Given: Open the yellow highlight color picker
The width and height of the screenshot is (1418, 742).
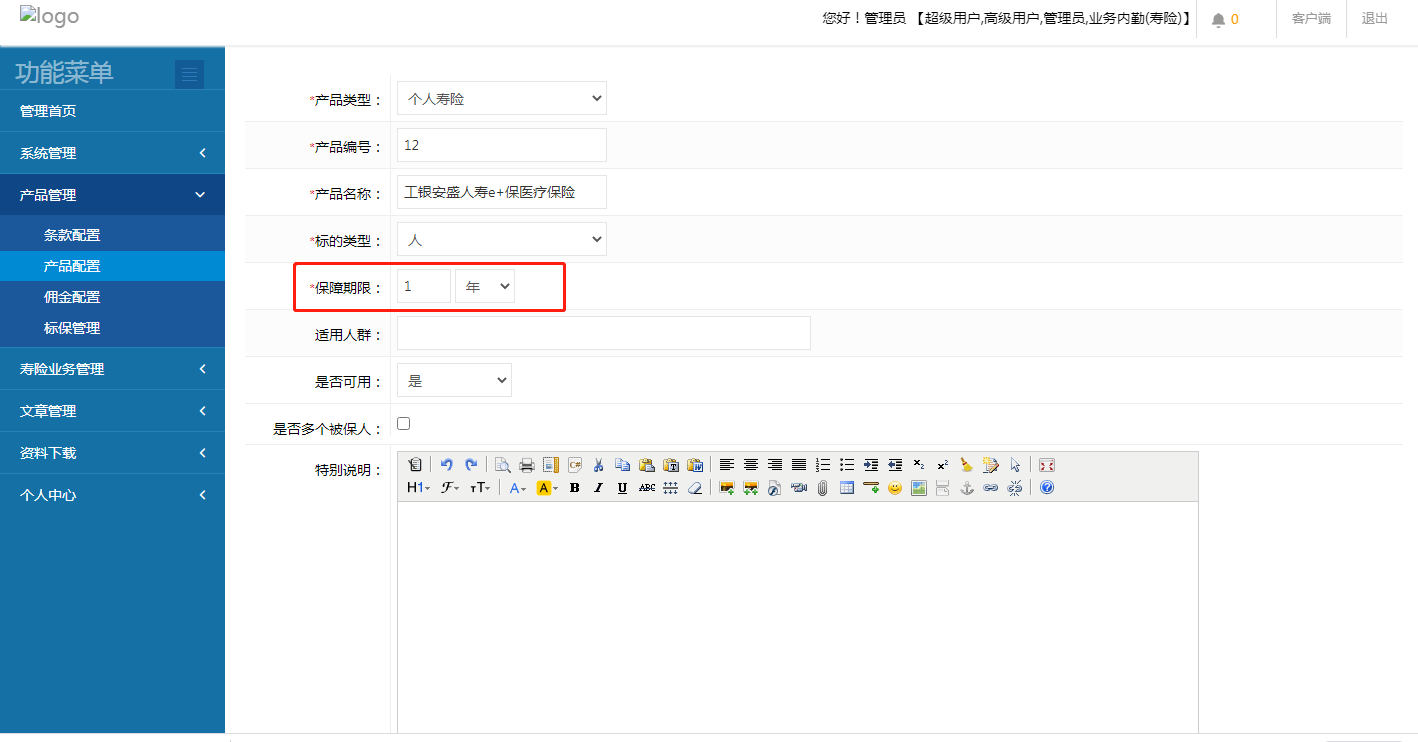Looking at the screenshot, I should (x=547, y=488).
